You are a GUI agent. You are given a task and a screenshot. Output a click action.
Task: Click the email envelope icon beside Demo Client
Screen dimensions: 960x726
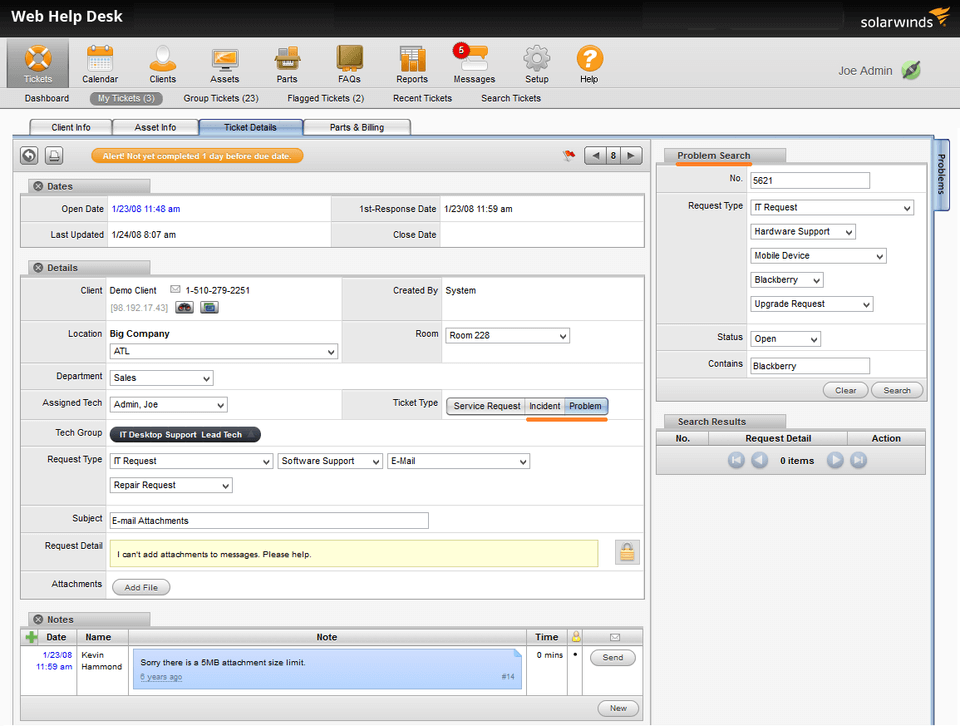point(175,289)
